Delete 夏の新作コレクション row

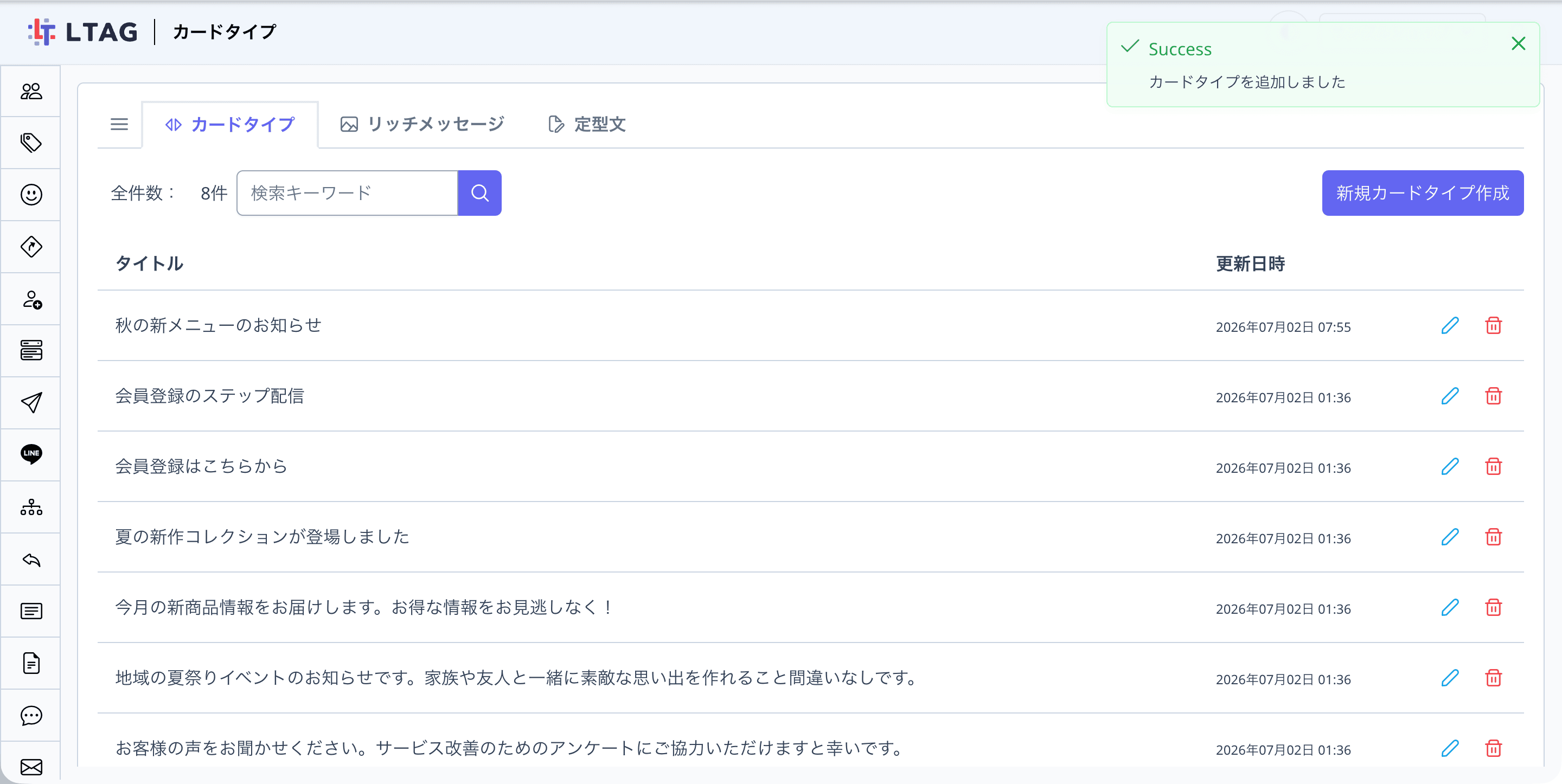pyautogui.click(x=1493, y=537)
